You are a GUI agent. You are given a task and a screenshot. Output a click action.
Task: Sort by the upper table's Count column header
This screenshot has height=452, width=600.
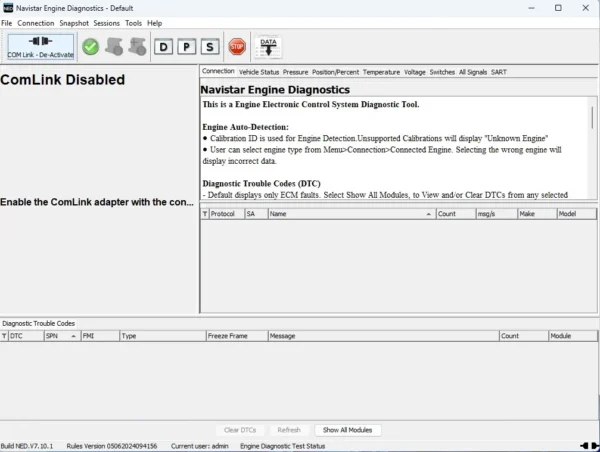tap(456, 214)
